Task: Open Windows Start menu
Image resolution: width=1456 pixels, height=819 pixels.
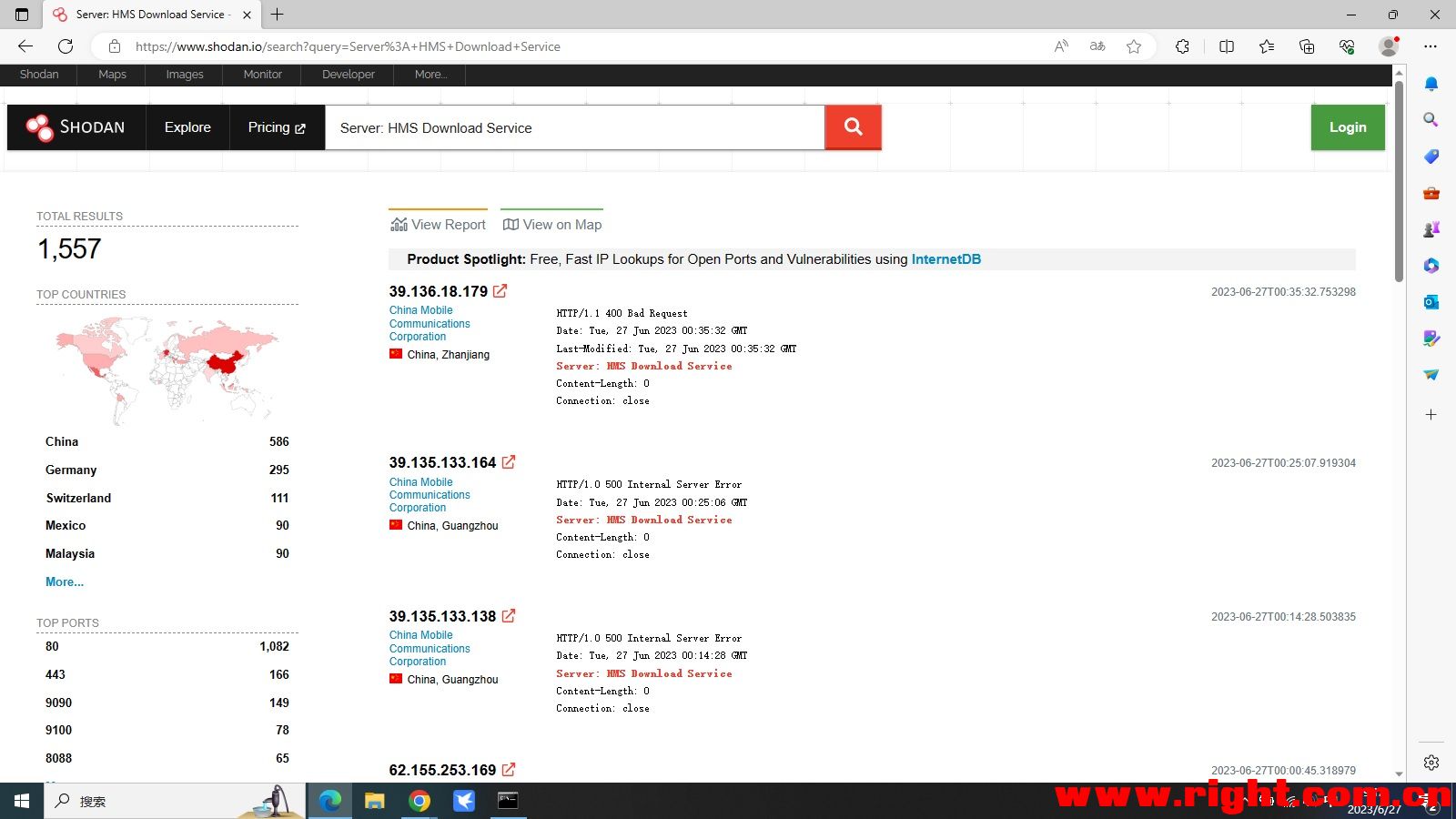Action: pos(22,801)
